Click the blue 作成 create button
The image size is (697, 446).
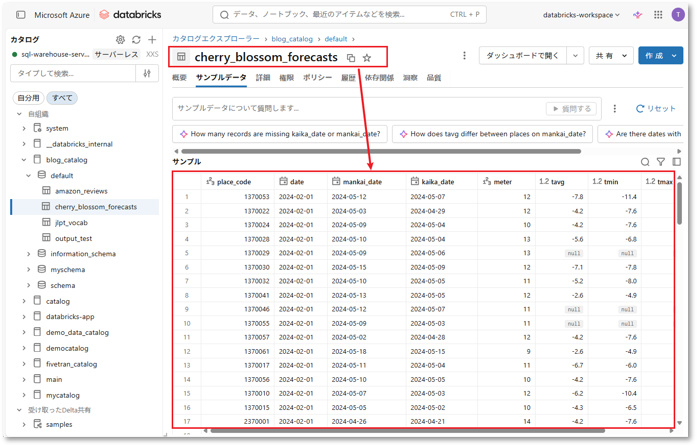point(661,56)
